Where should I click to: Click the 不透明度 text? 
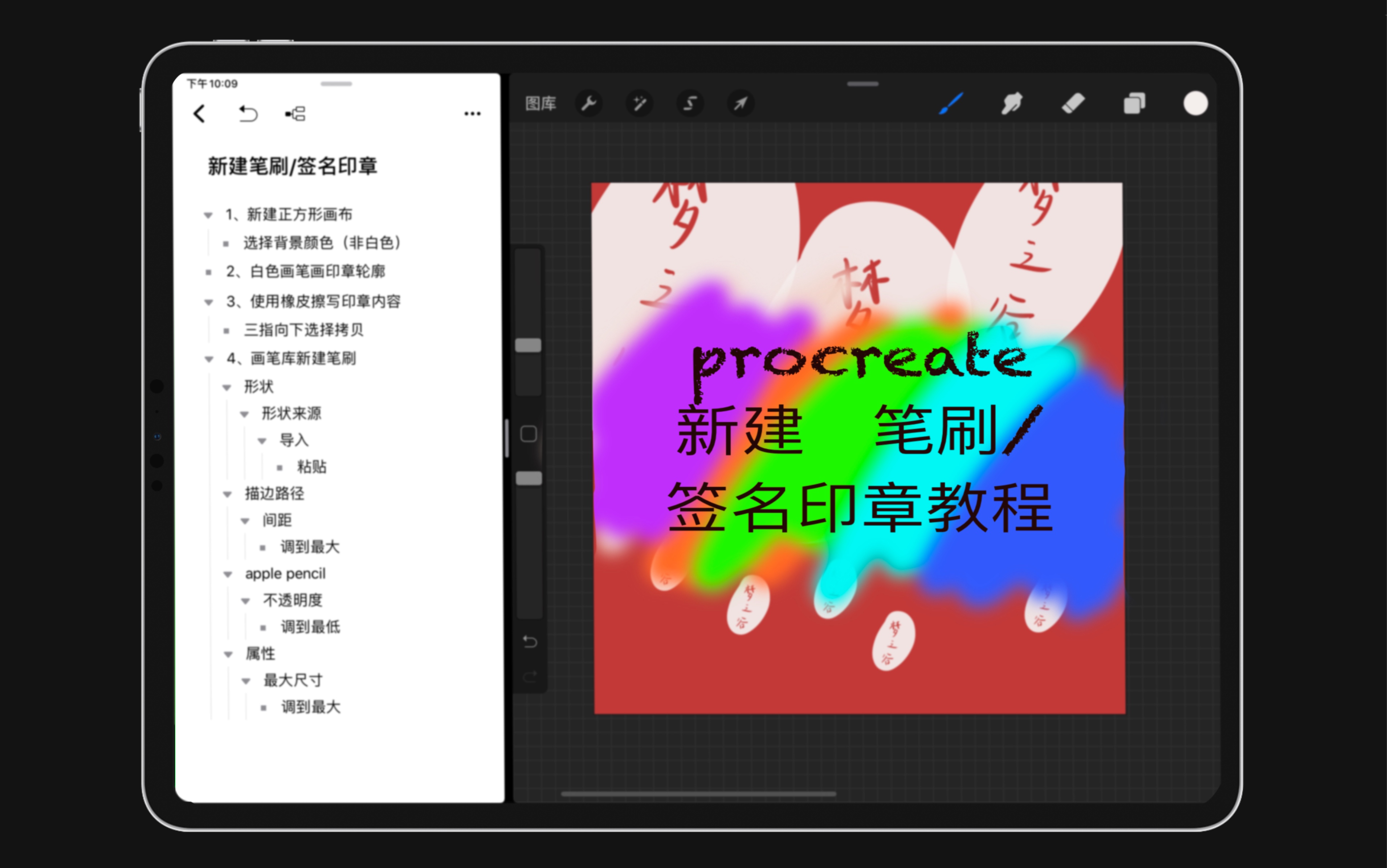pos(293,600)
